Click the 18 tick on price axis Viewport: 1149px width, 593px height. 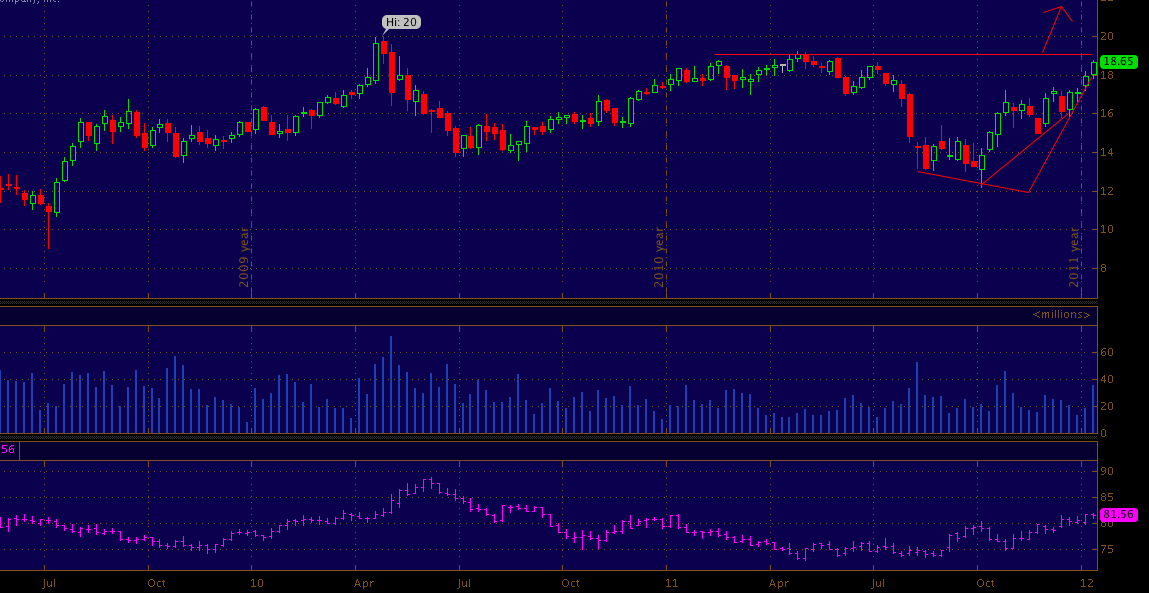(1107, 75)
